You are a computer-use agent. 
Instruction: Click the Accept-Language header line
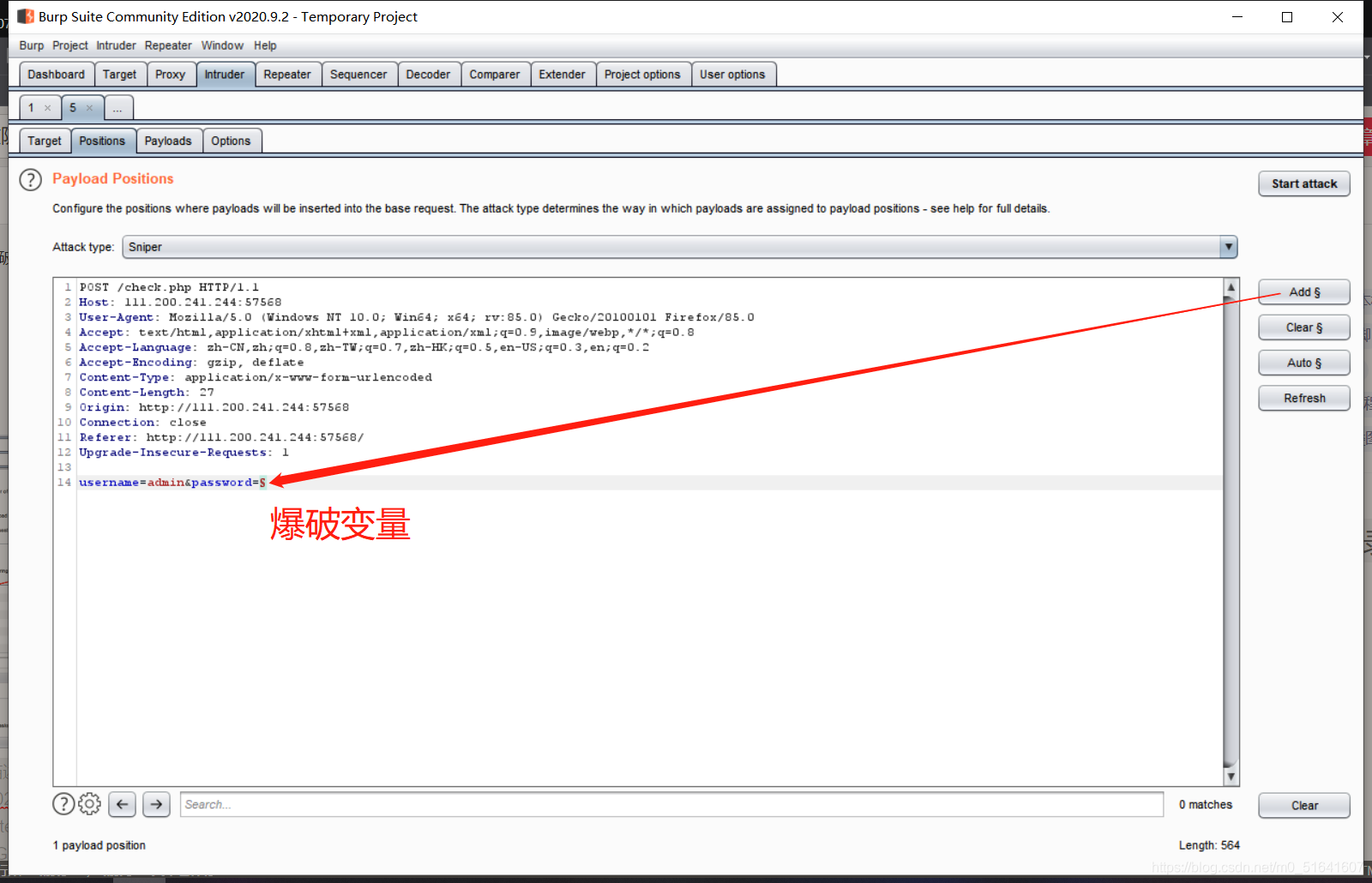pyautogui.click(x=364, y=347)
